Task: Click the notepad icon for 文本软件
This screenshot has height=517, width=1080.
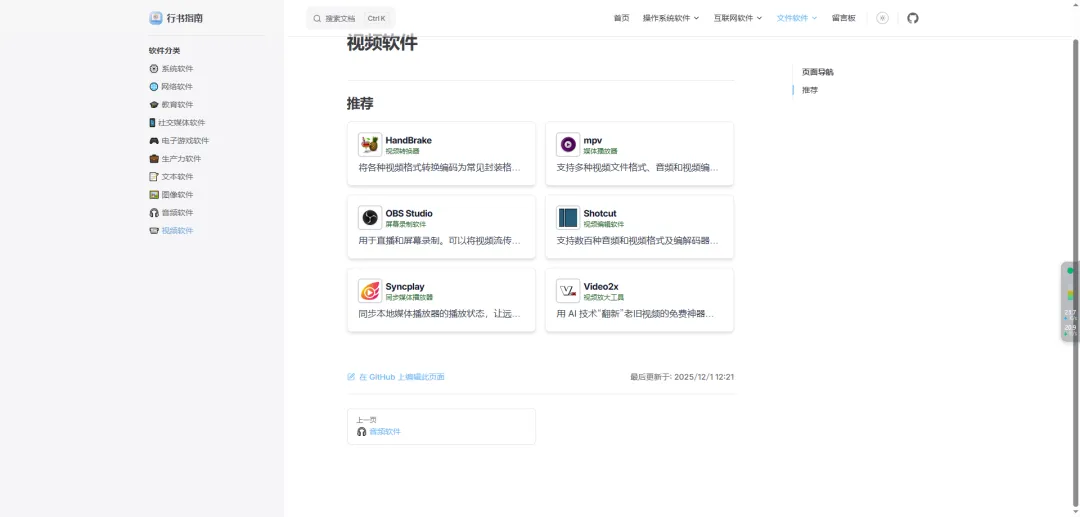Action: click(x=154, y=176)
